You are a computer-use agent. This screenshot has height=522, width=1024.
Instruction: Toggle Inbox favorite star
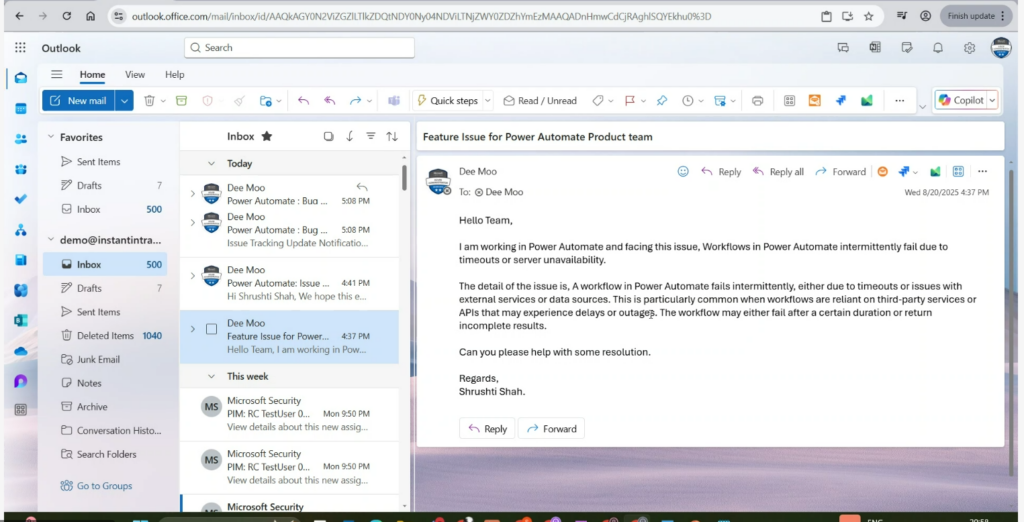[x=266, y=136]
